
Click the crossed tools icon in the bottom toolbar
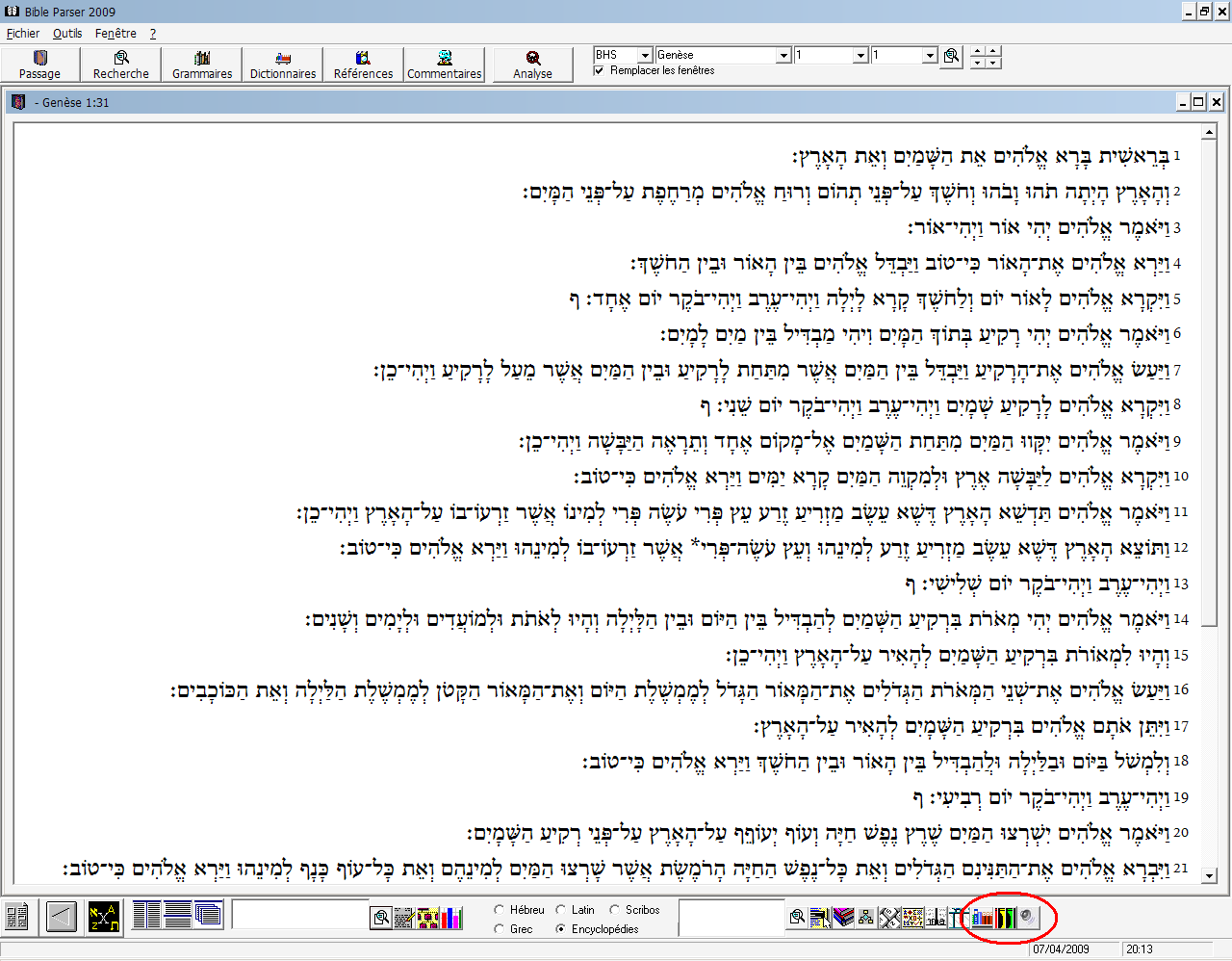click(x=889, y=918)
